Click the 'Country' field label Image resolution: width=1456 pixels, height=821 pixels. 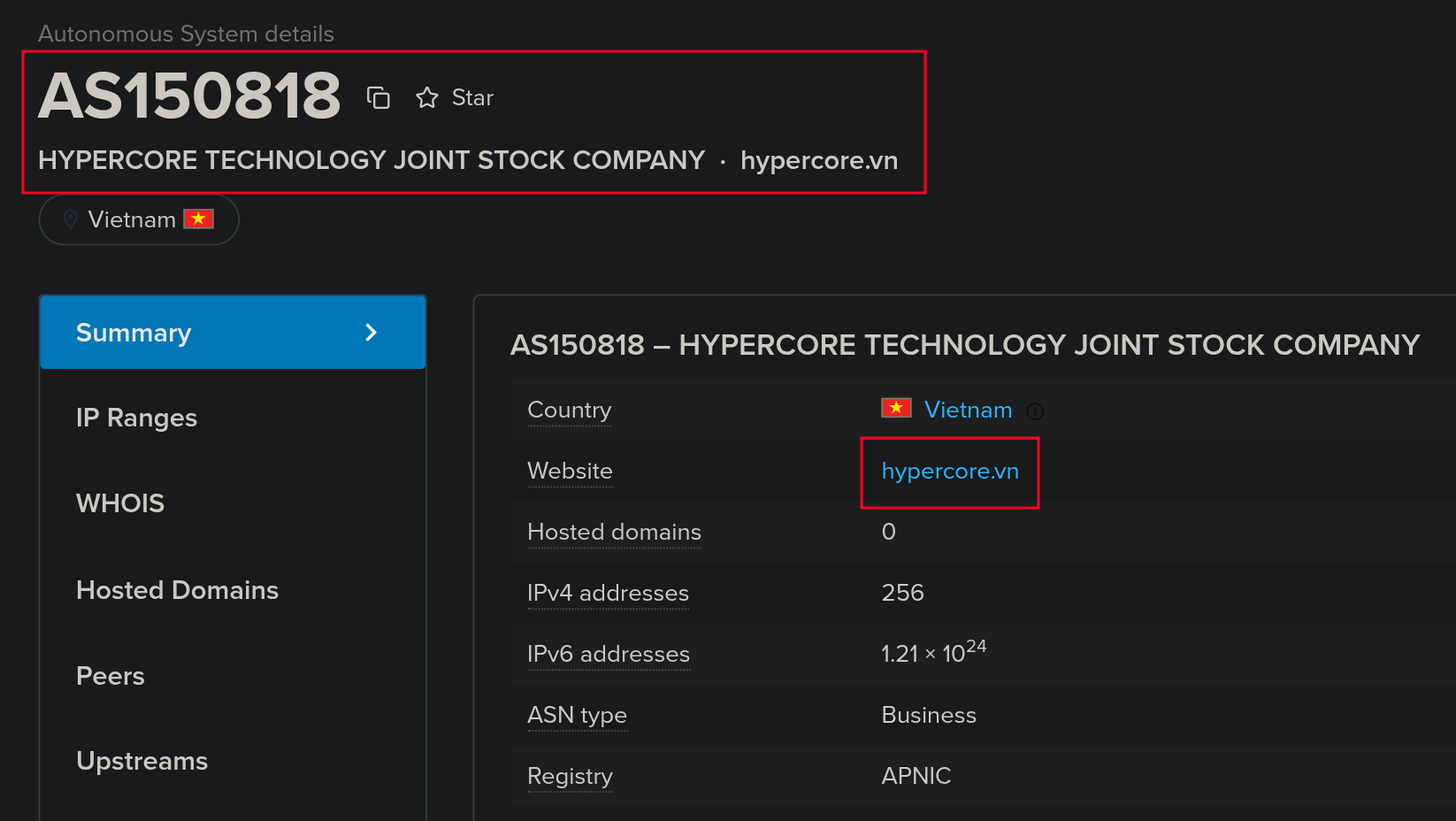[x=570, y=410]
